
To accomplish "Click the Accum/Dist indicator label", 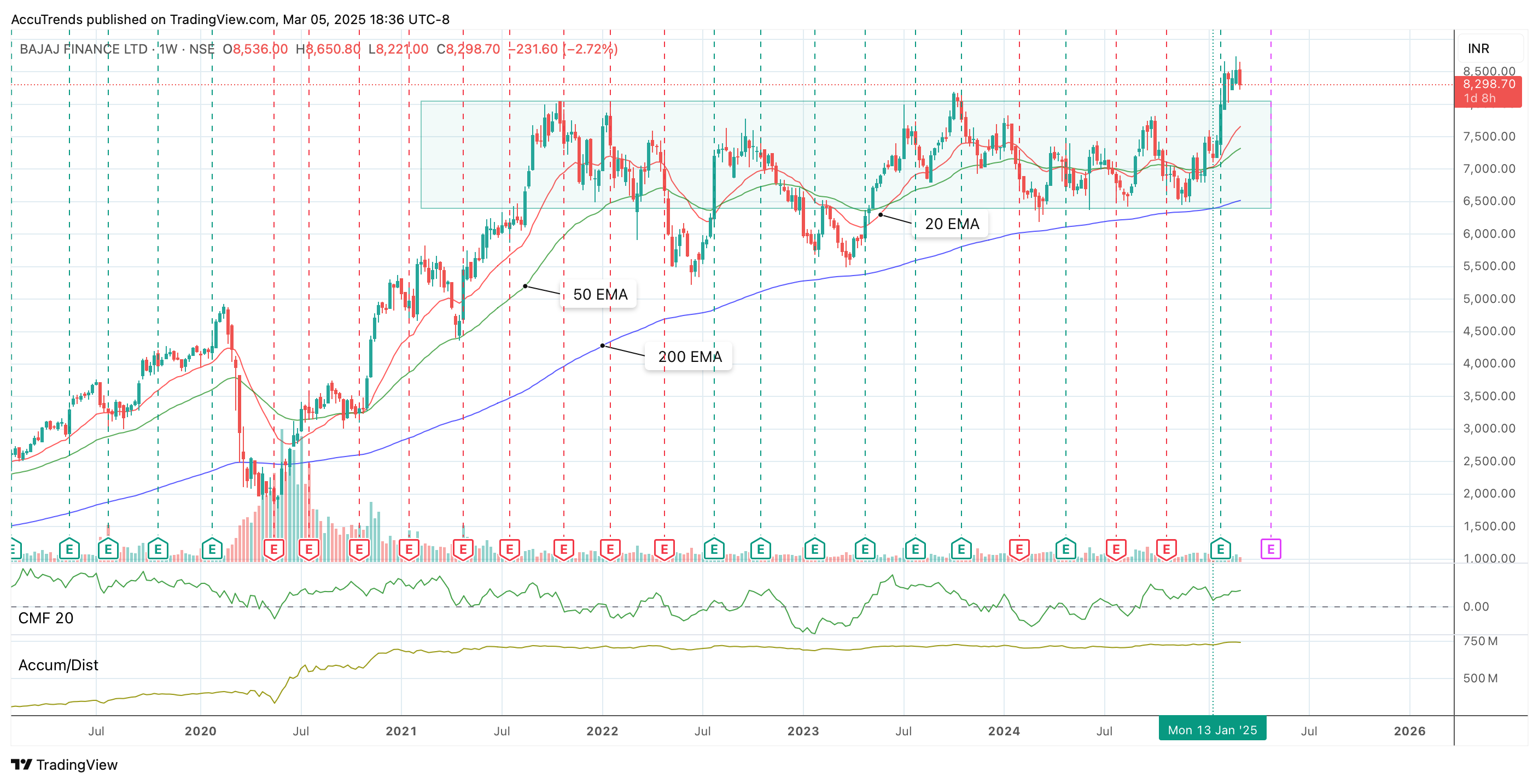I will [58, 665].
